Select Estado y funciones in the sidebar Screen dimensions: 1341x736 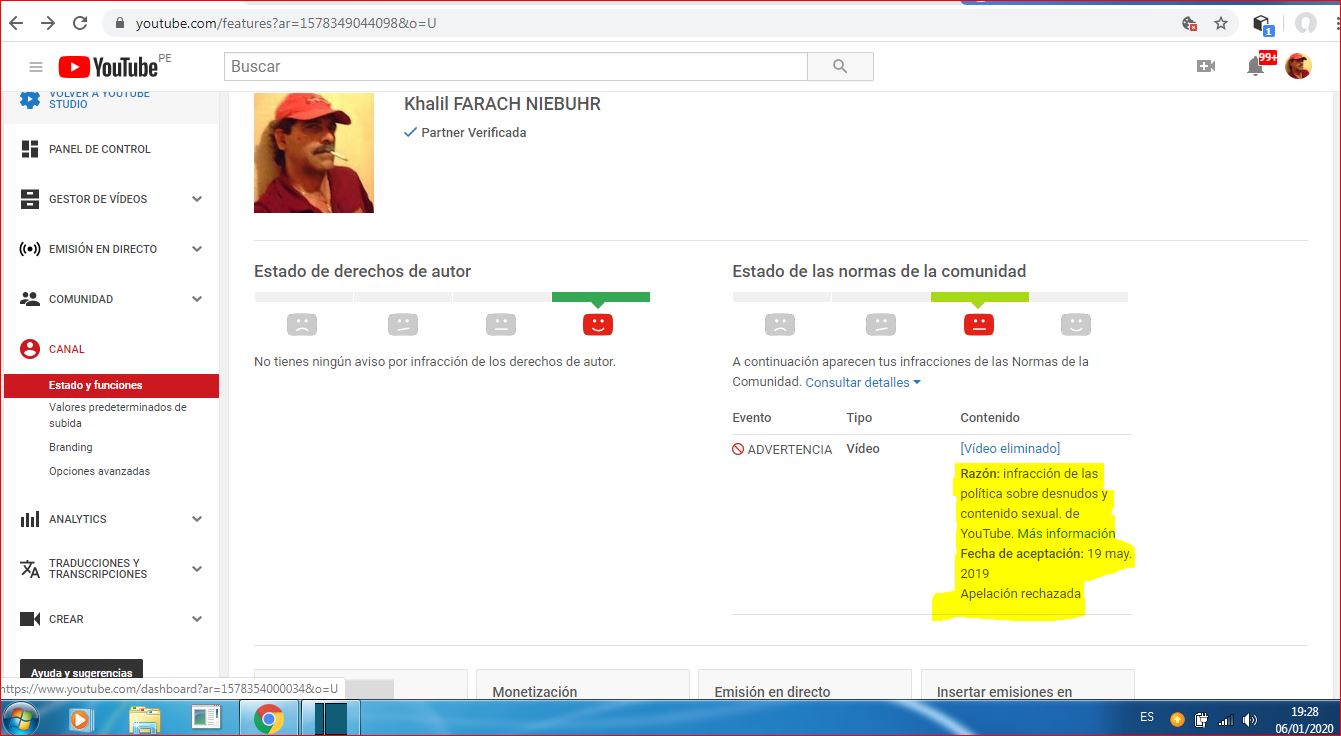(111, 385)
